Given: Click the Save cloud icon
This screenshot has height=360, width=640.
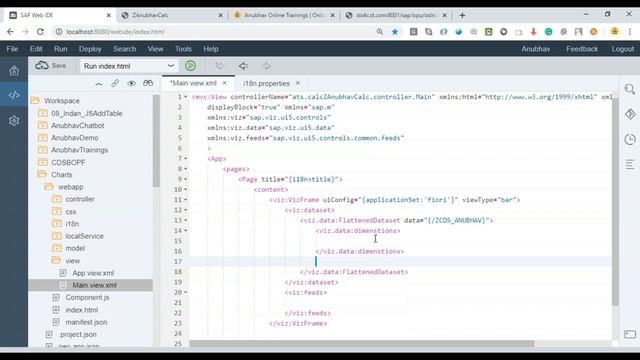Looking at the screenshot, I should [42, 65].
